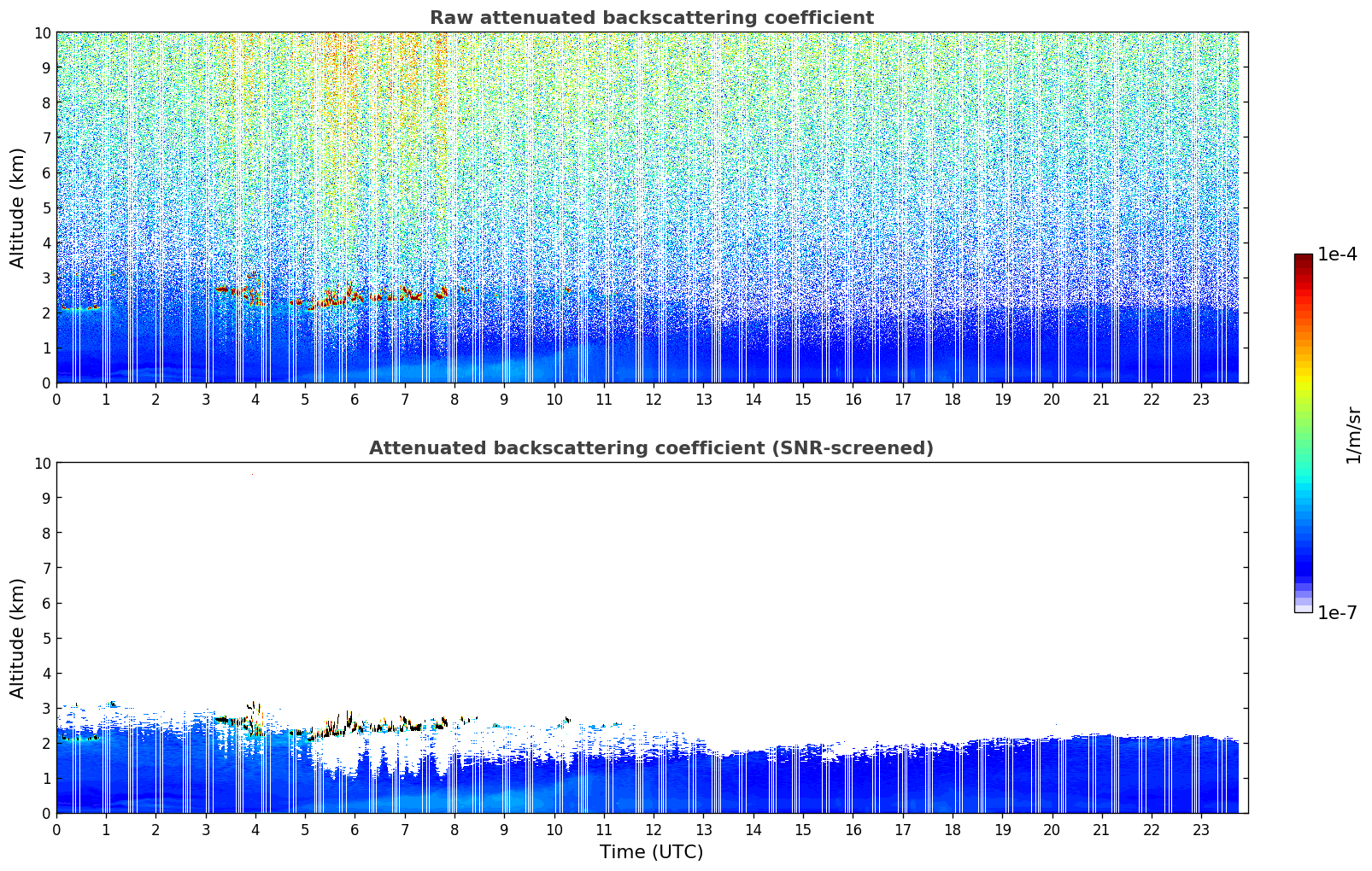Select hour 18 tick on top plot's time axis
The image size is (1372, 871).
pos(952,399)
